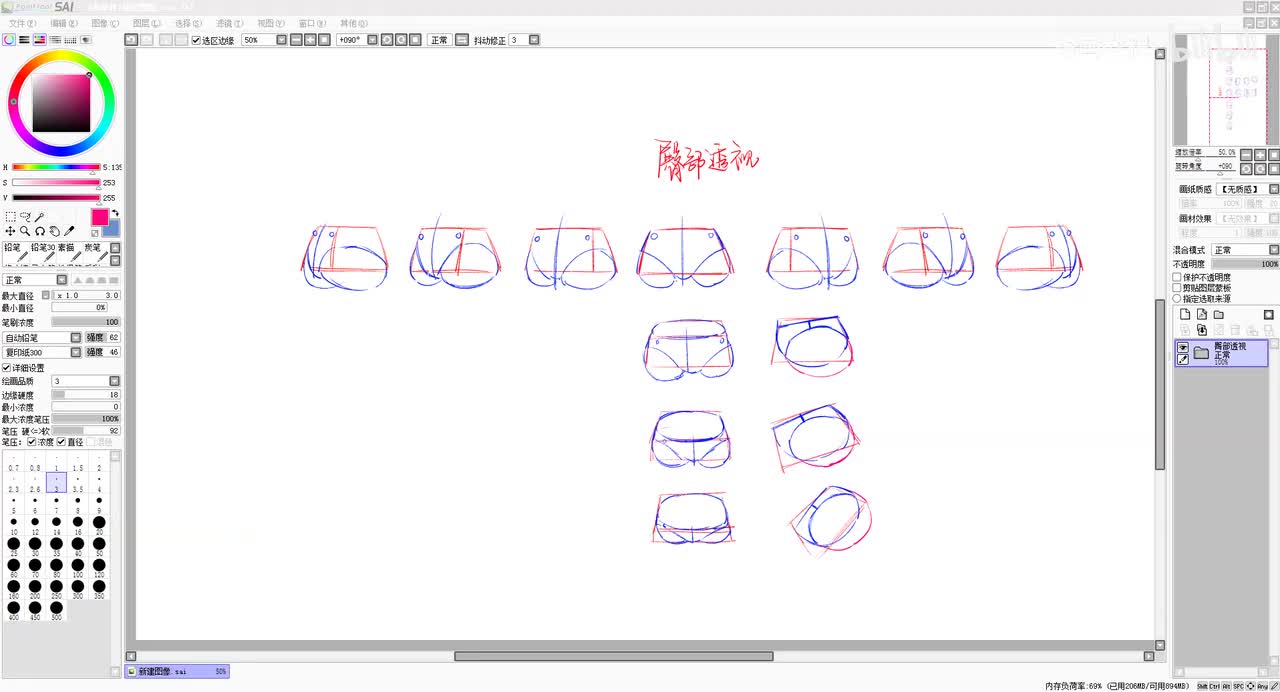Select the hand pan tool
Image resolution: width=1280 pixels, height=692 pixels.
[x=55, y=231]
